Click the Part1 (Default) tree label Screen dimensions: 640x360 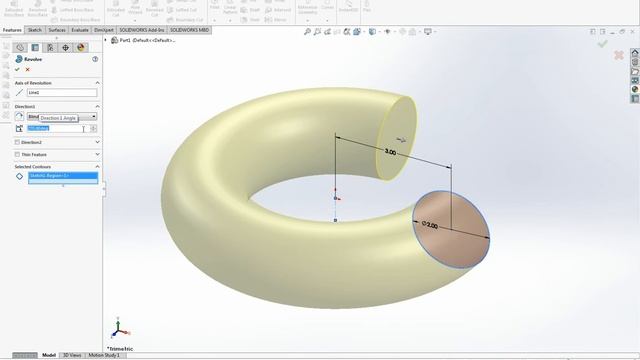147,40
